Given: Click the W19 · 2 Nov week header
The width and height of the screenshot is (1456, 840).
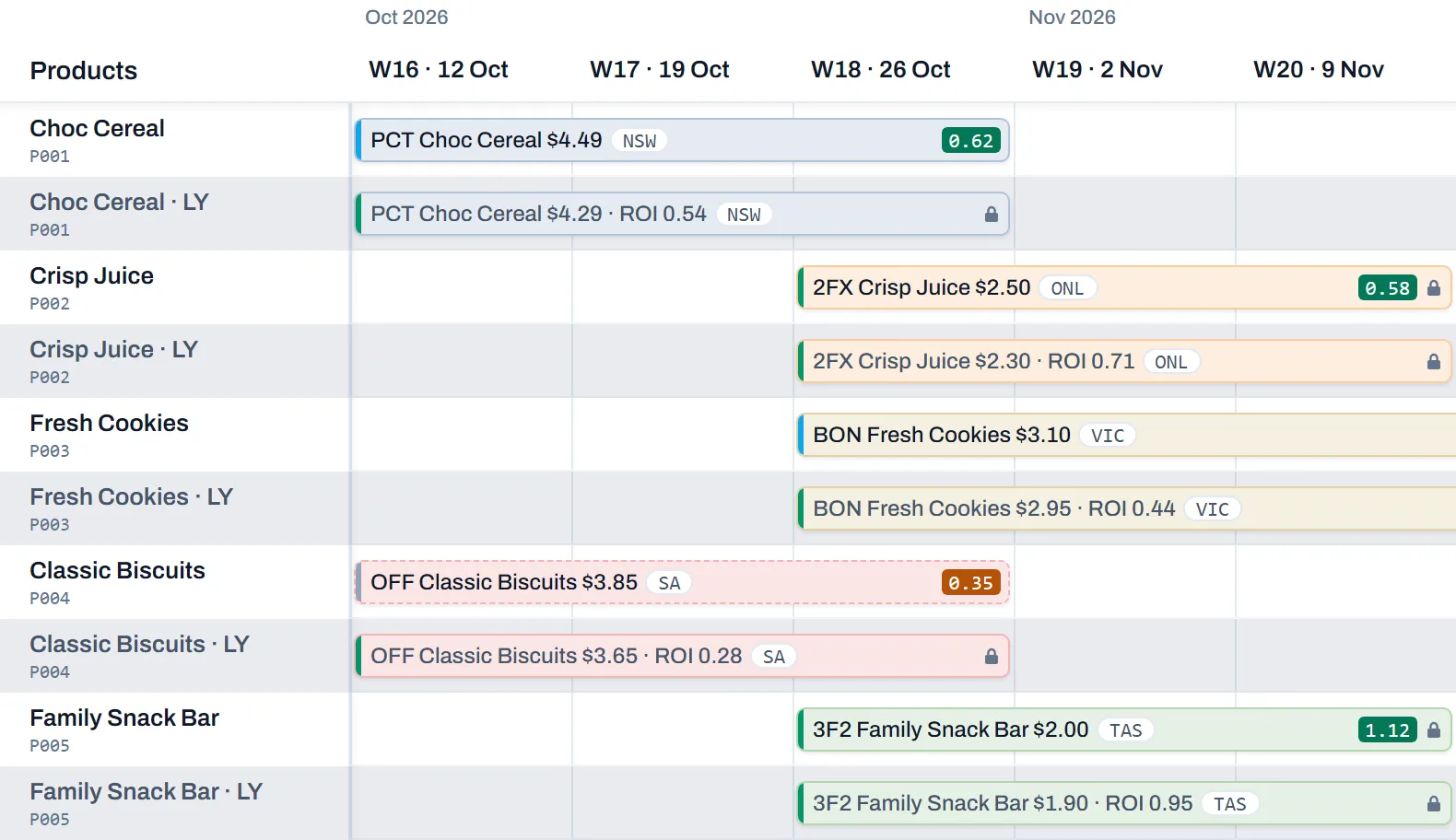Looking at the screenshot, I should [1098, 69].
